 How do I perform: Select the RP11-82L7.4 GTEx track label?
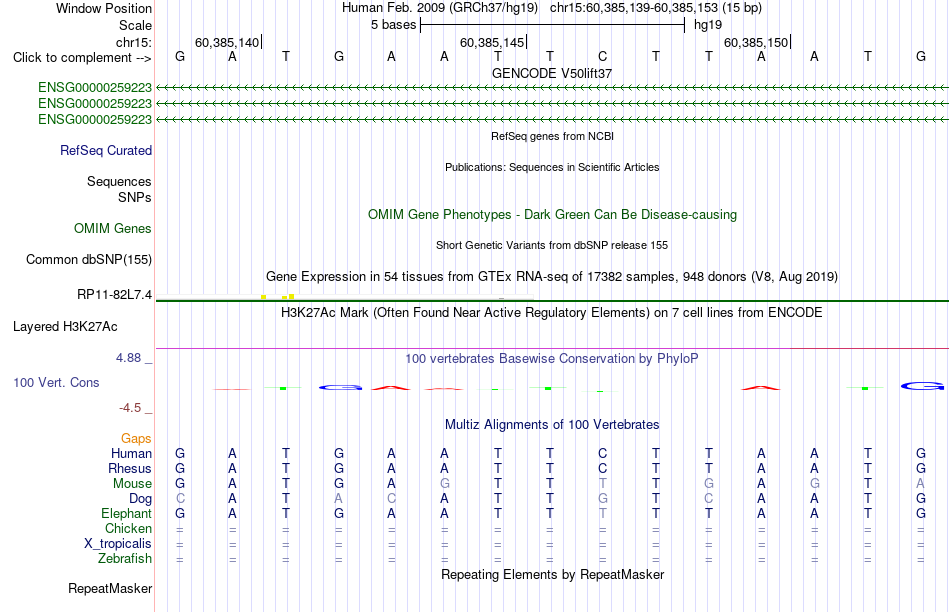(115, 294)
